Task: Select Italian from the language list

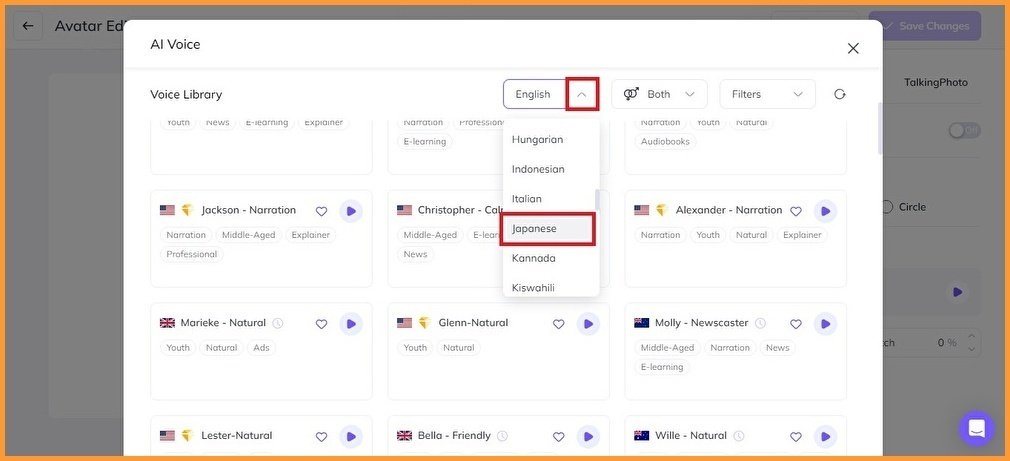Action: (551, 199)
